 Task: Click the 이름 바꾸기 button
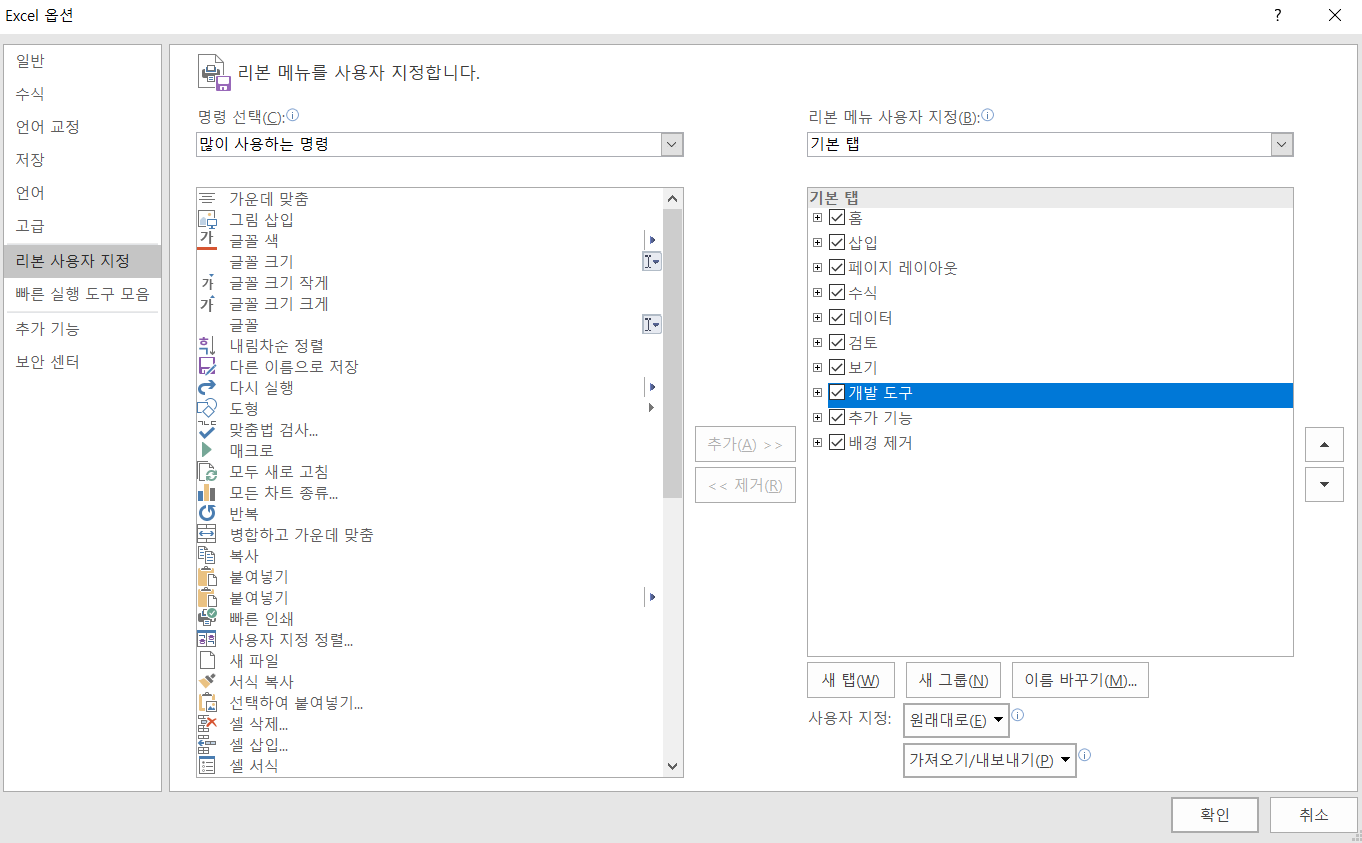click(1080, 680)
